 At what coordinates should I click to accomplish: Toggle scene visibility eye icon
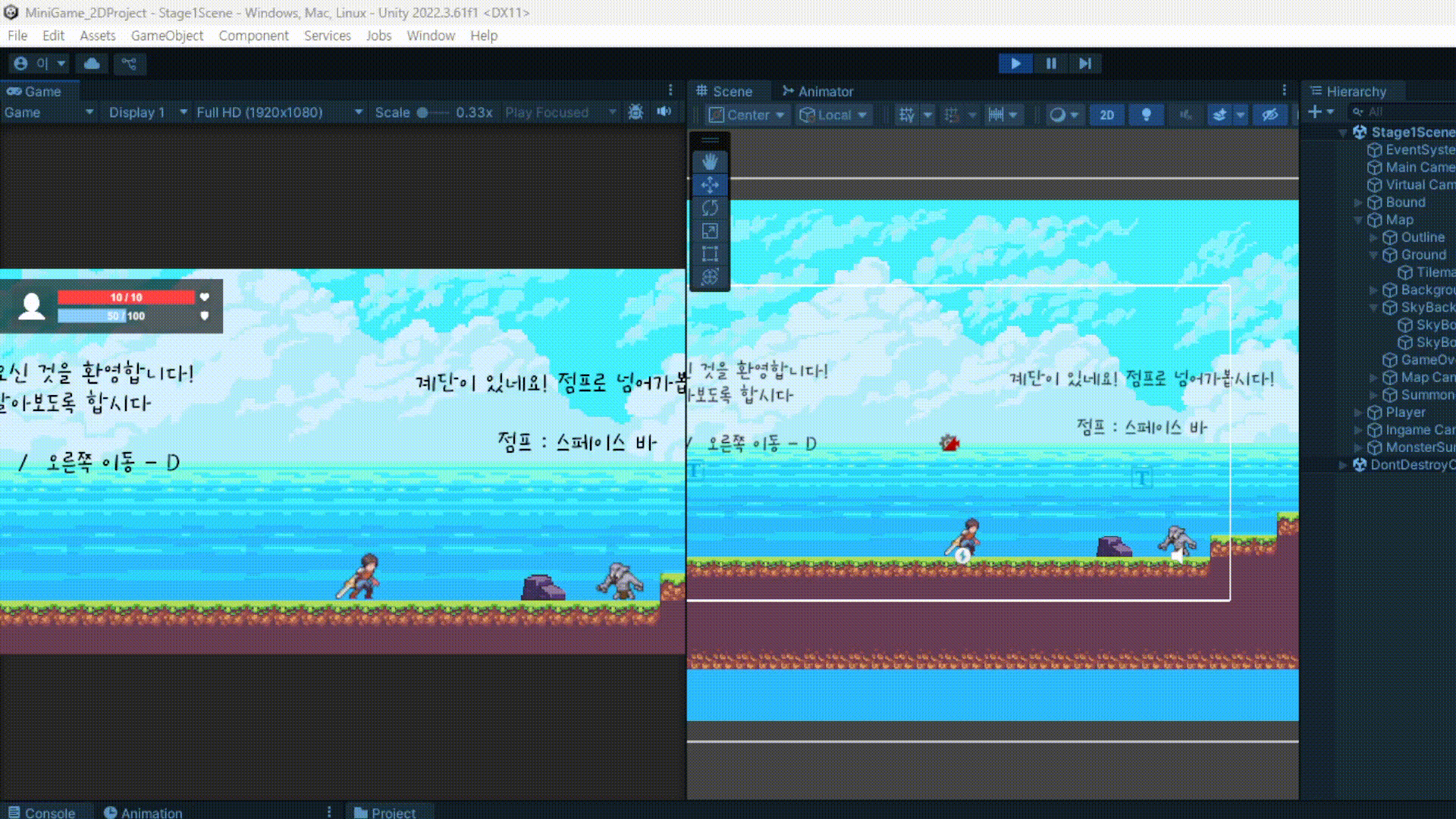1269,115
